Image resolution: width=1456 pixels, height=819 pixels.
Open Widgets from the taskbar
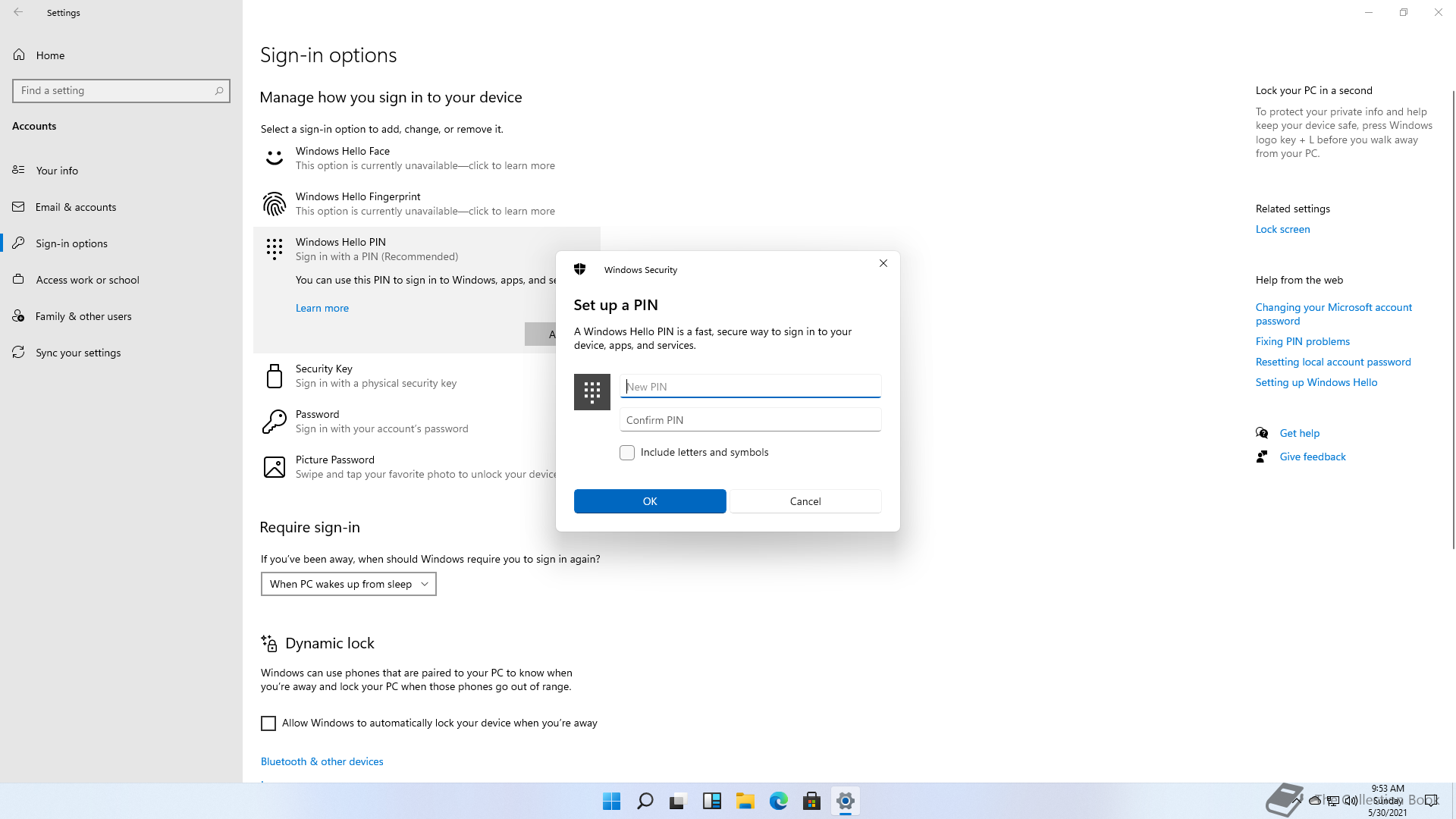(x=711, y=801)
